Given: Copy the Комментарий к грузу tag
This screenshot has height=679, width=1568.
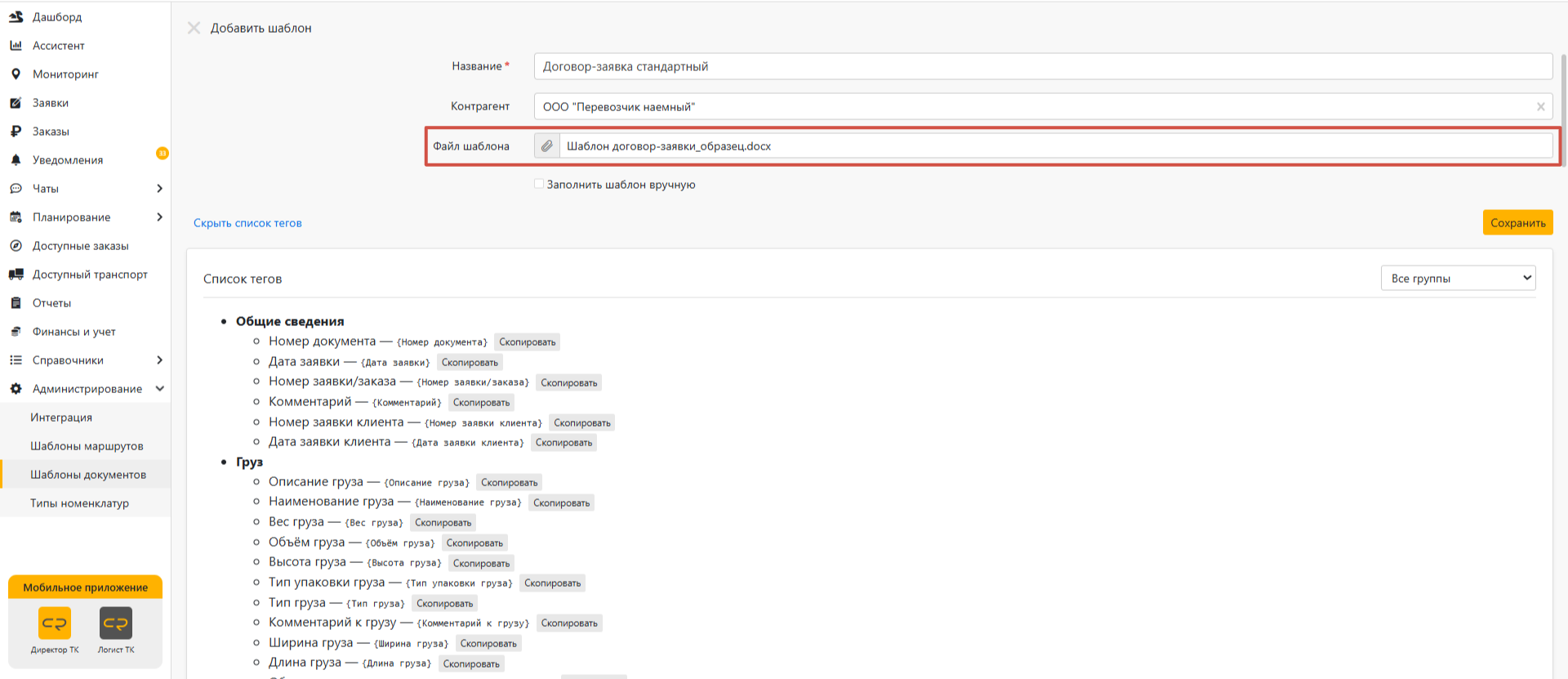Looking at the screenshot, I should (x=569, y=623).
